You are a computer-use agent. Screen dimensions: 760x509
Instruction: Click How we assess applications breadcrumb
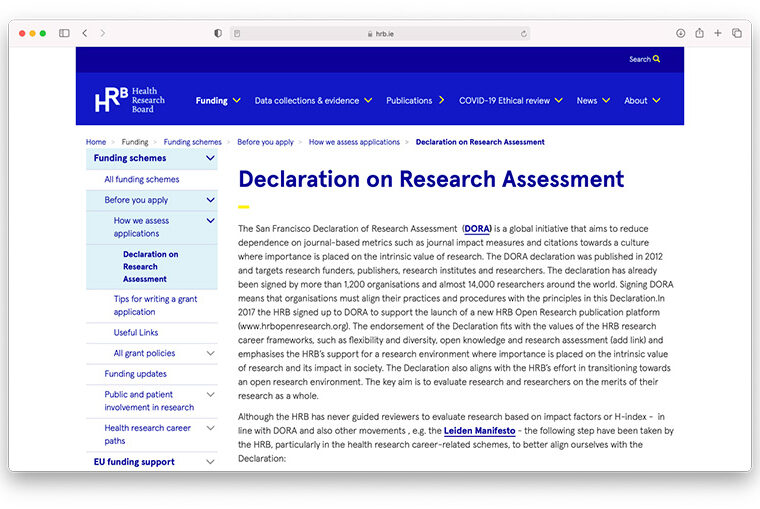point(354,142)
